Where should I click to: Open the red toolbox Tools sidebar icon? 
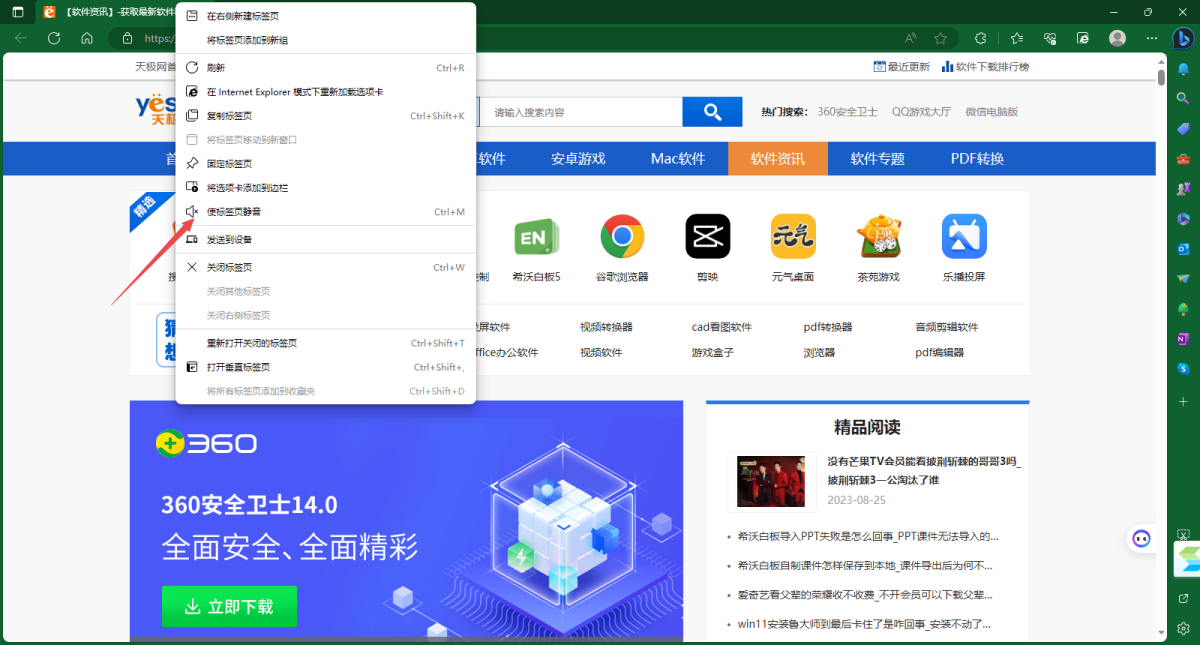1183,159
